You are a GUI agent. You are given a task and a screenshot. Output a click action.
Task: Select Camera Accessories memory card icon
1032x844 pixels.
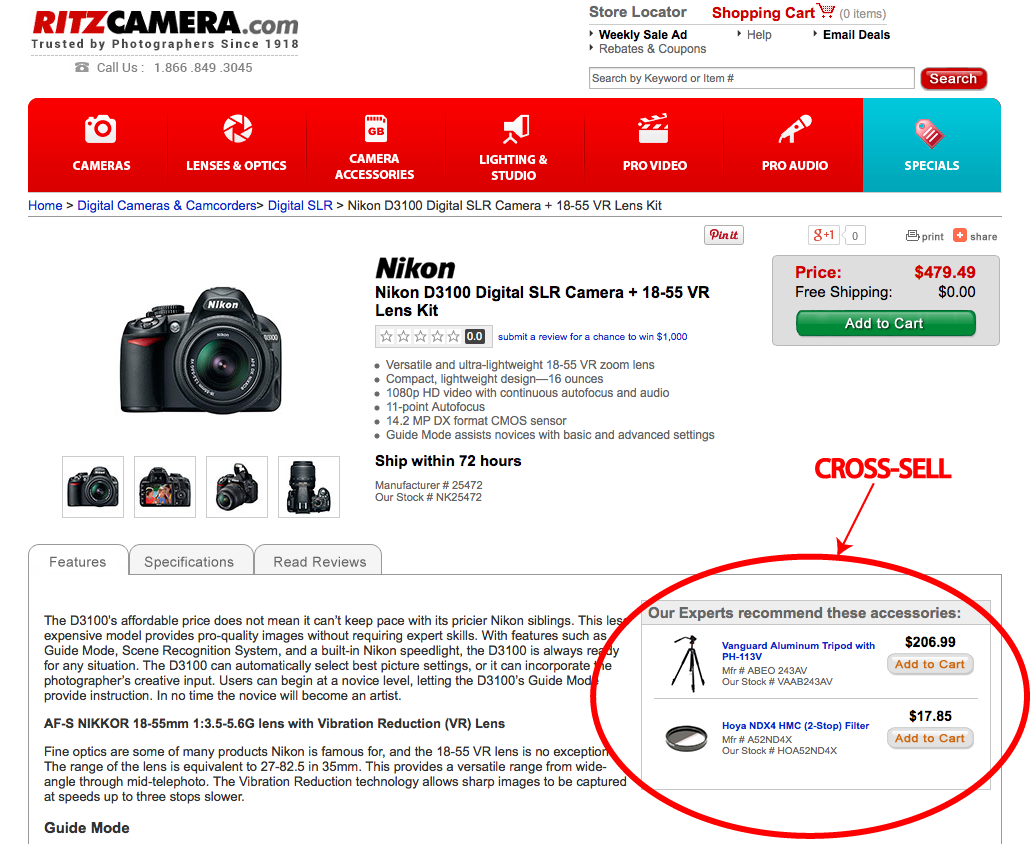[x=375, y=129]
